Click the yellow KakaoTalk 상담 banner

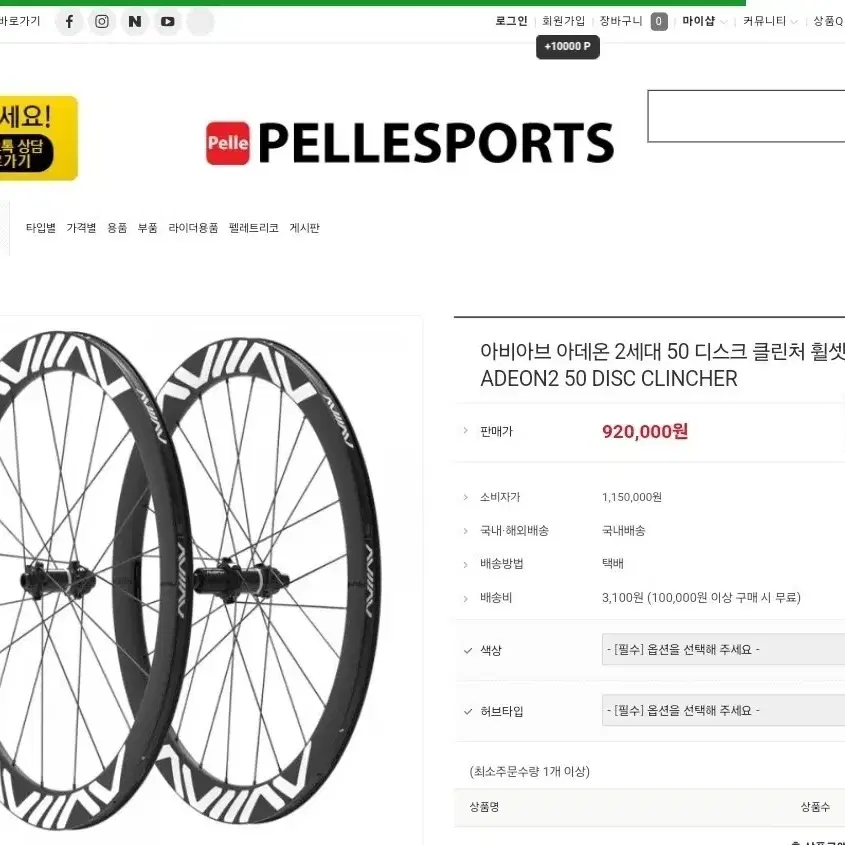[38, 139]
